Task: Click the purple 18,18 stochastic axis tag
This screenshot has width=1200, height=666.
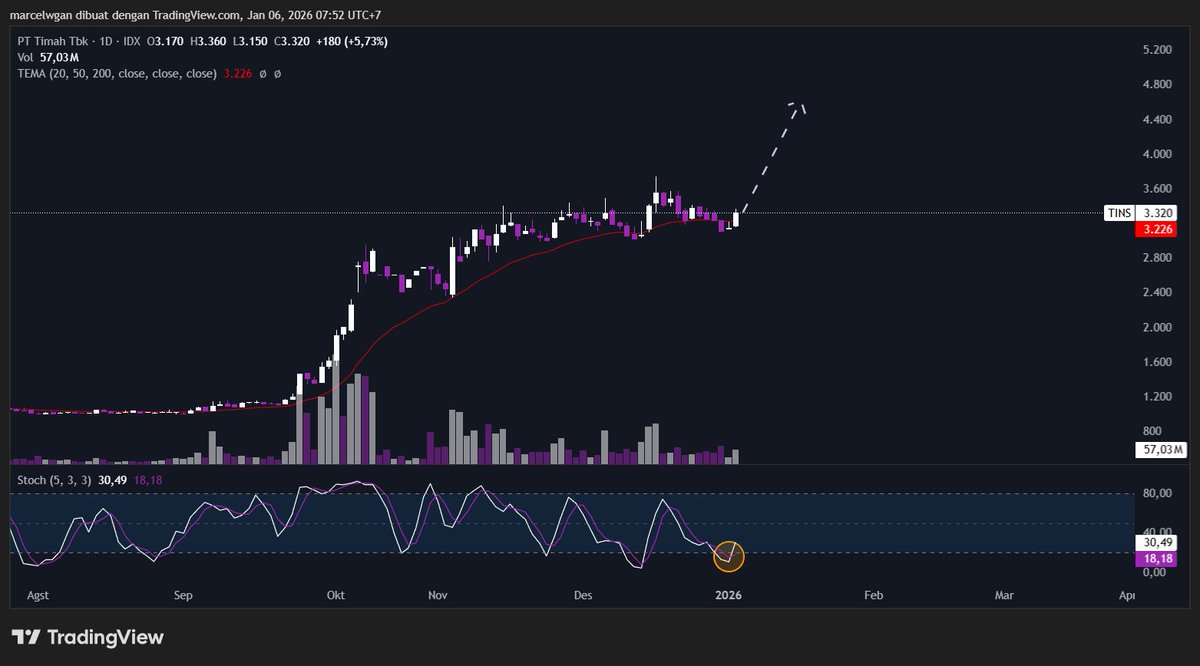Action: (1155, 558)
